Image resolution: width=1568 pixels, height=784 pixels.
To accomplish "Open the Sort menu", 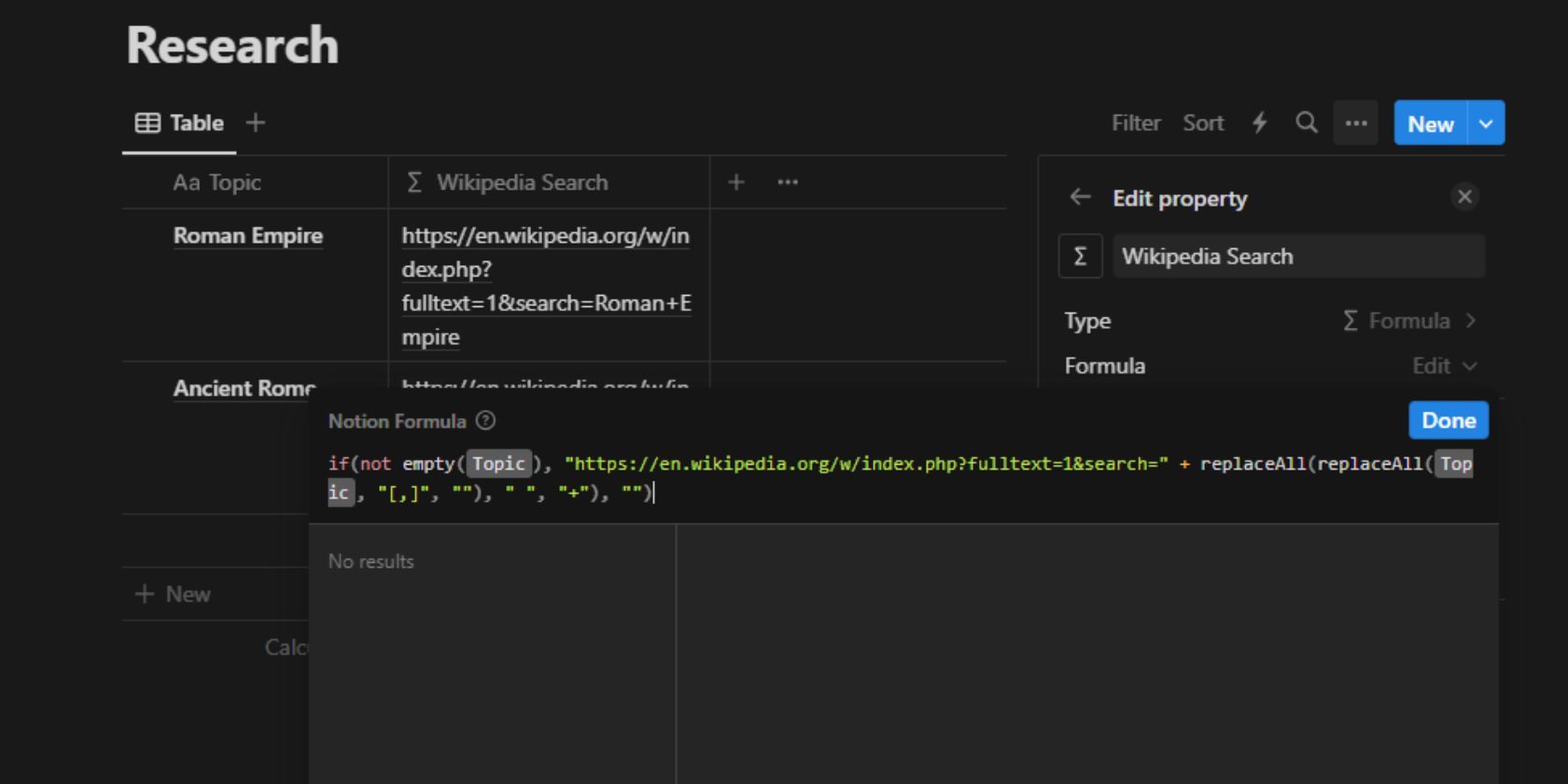I will (x=1202, y=123).
